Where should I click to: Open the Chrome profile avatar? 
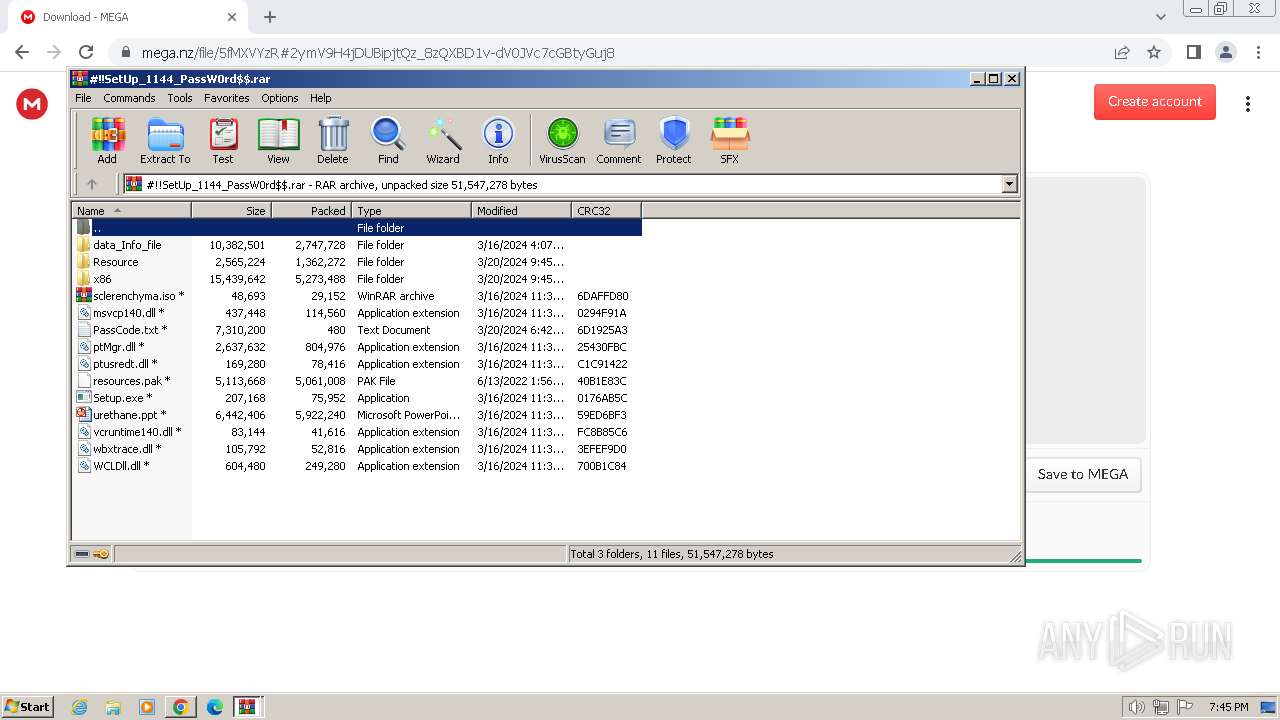click(x=1225, y=52)
